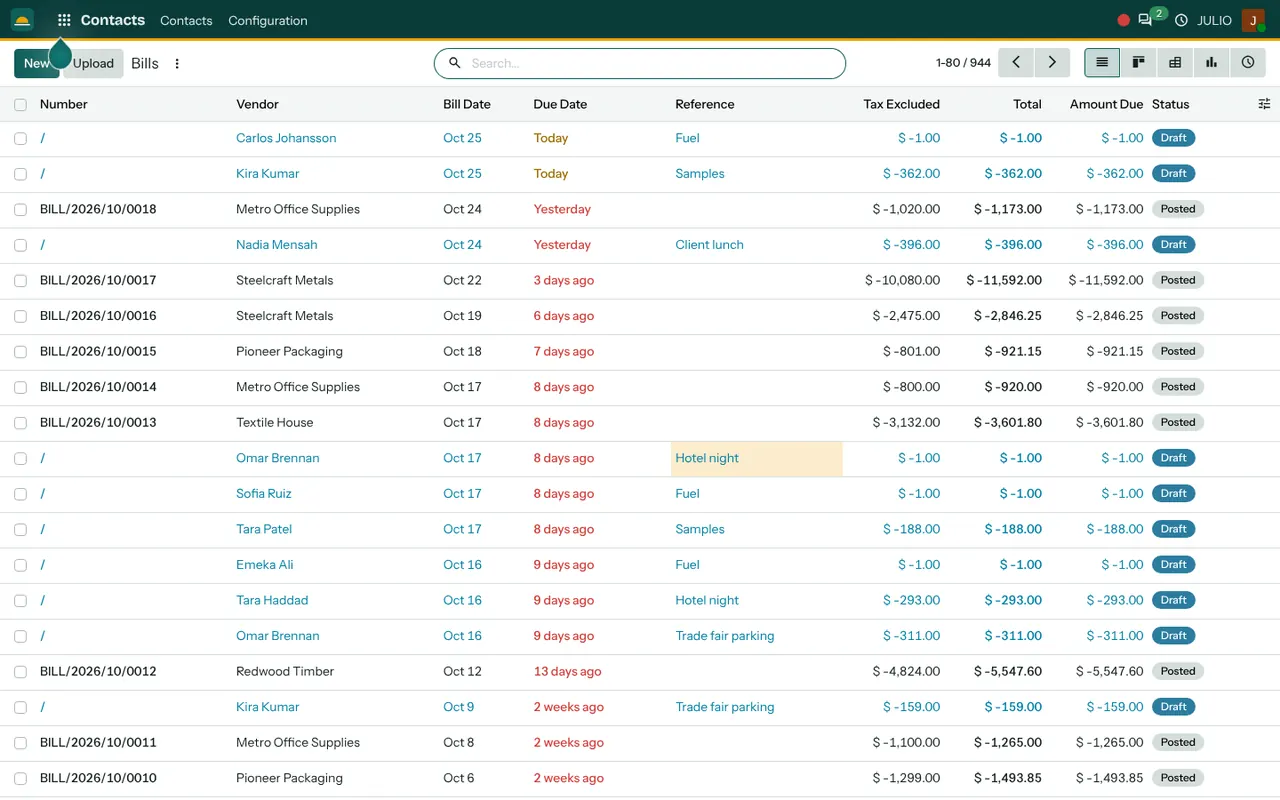Image resolution: width=1280 pixels, height=800 pixels.
Task: Switch to kanban view
Action: point(1138,62)
